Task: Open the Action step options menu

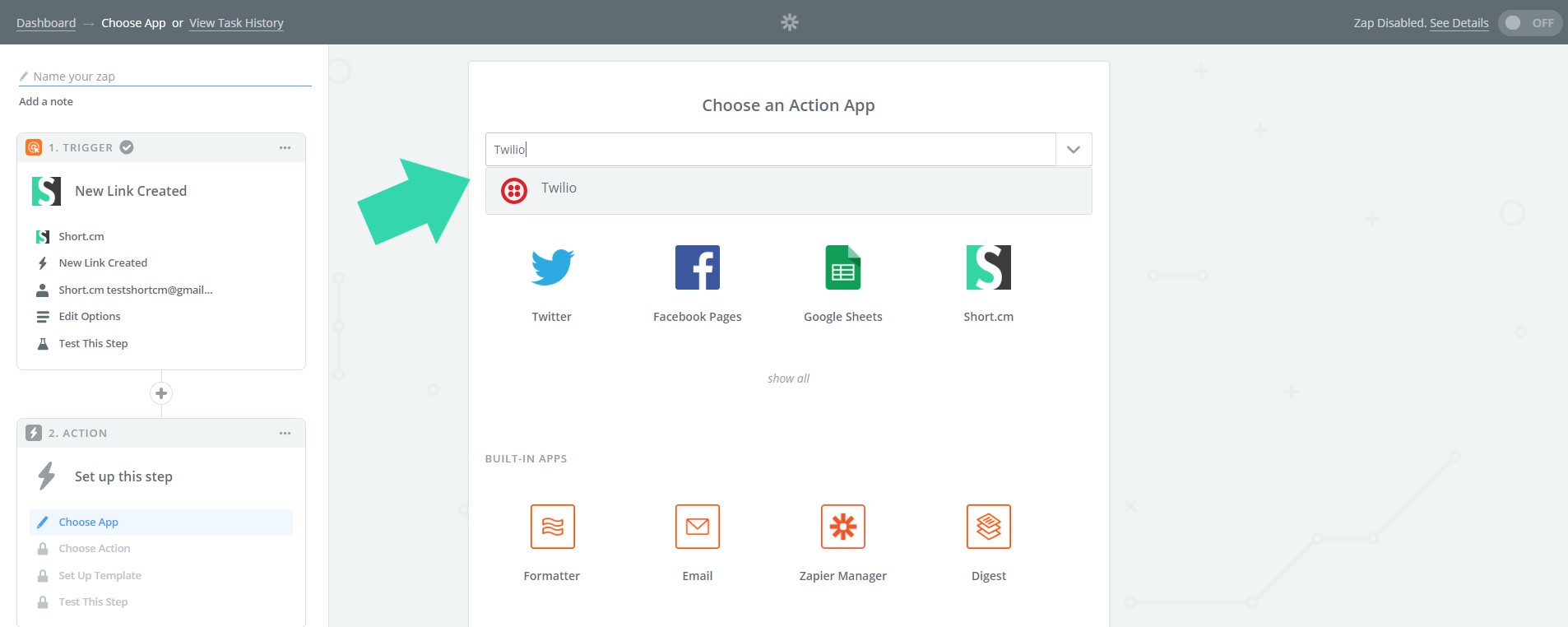Action: pyautogui.click(x=285, y=434)
